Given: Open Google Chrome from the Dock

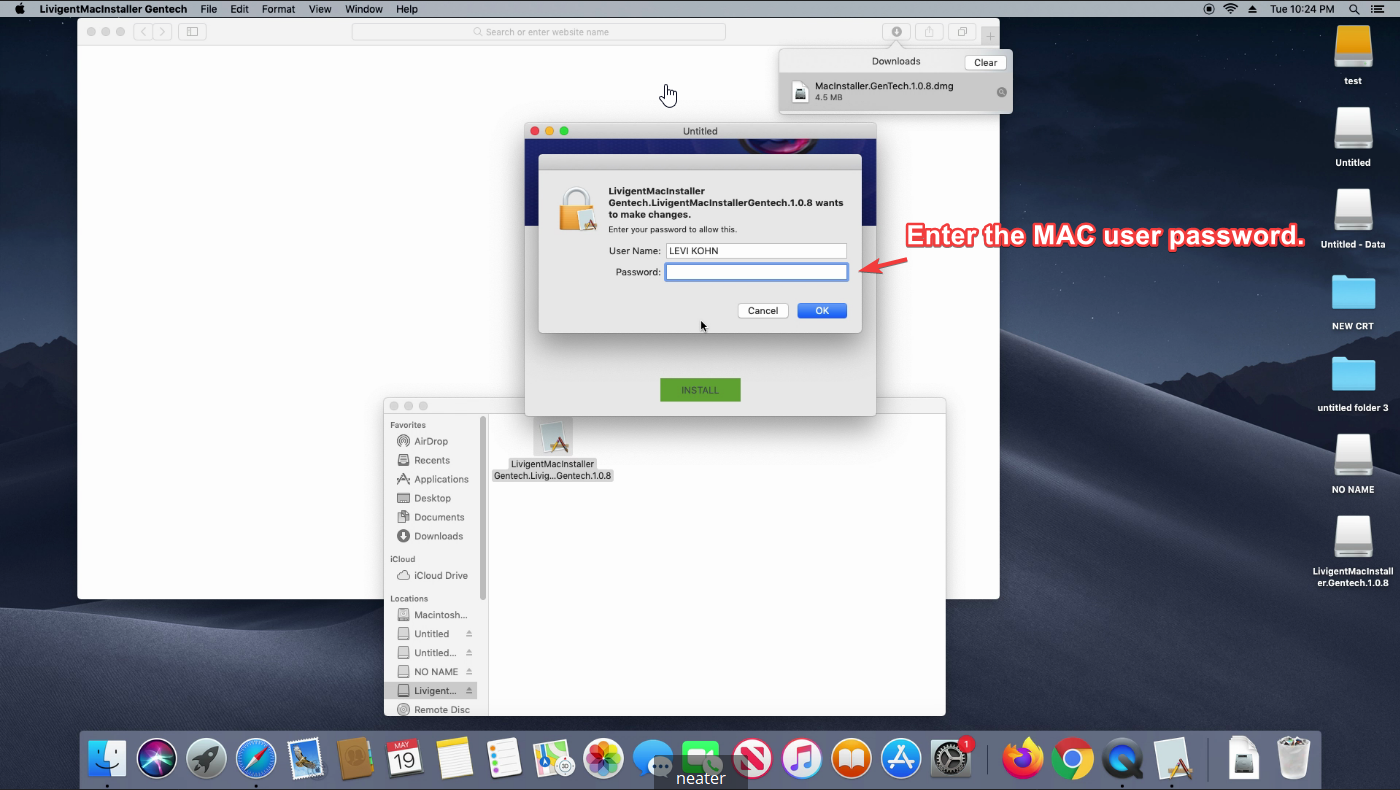Looking at the screenshot, I should pos(1072,759).
